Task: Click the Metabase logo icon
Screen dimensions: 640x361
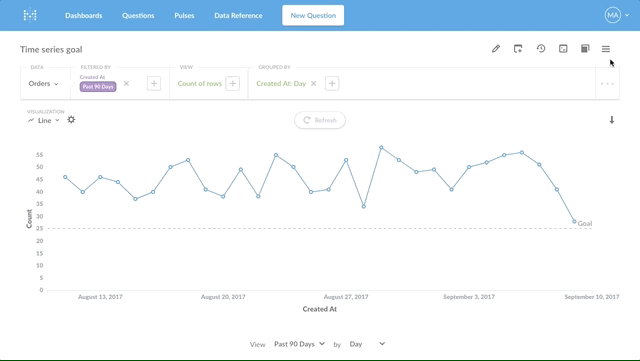Action: coord(30,16)
